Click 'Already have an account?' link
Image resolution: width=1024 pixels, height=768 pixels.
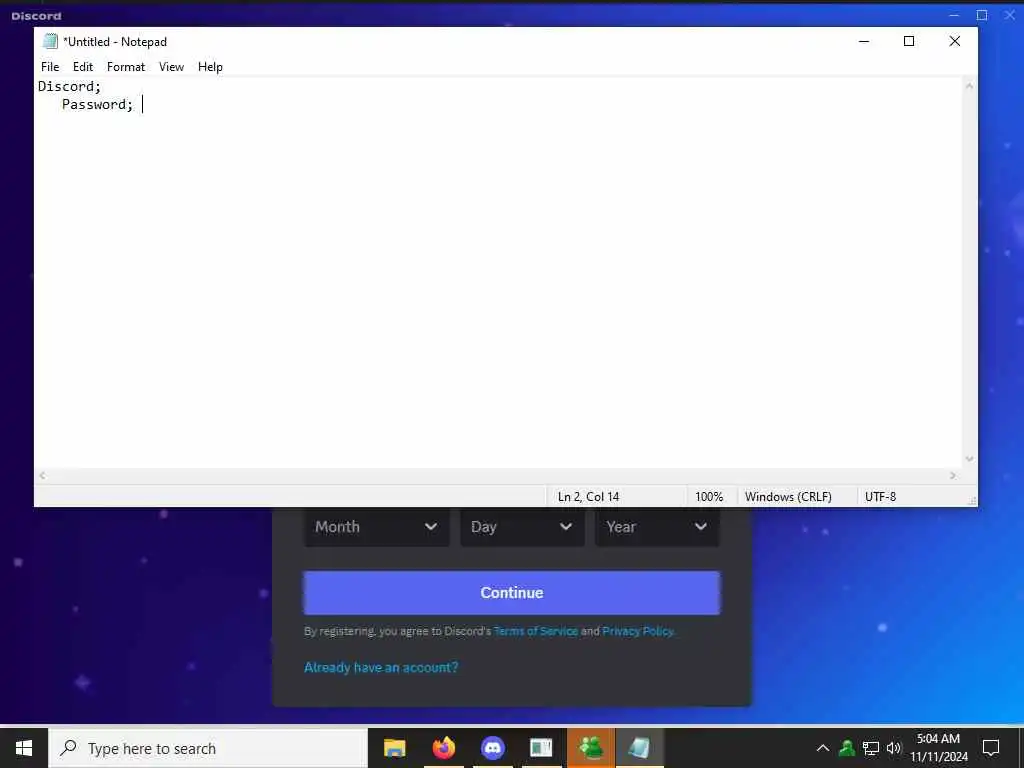(381, 667)
